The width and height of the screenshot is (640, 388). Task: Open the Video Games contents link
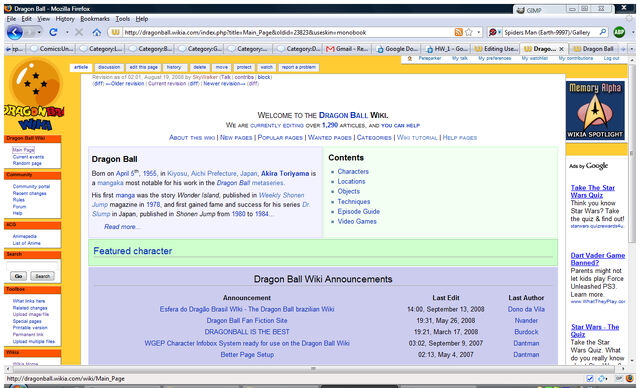click(357, 221)
